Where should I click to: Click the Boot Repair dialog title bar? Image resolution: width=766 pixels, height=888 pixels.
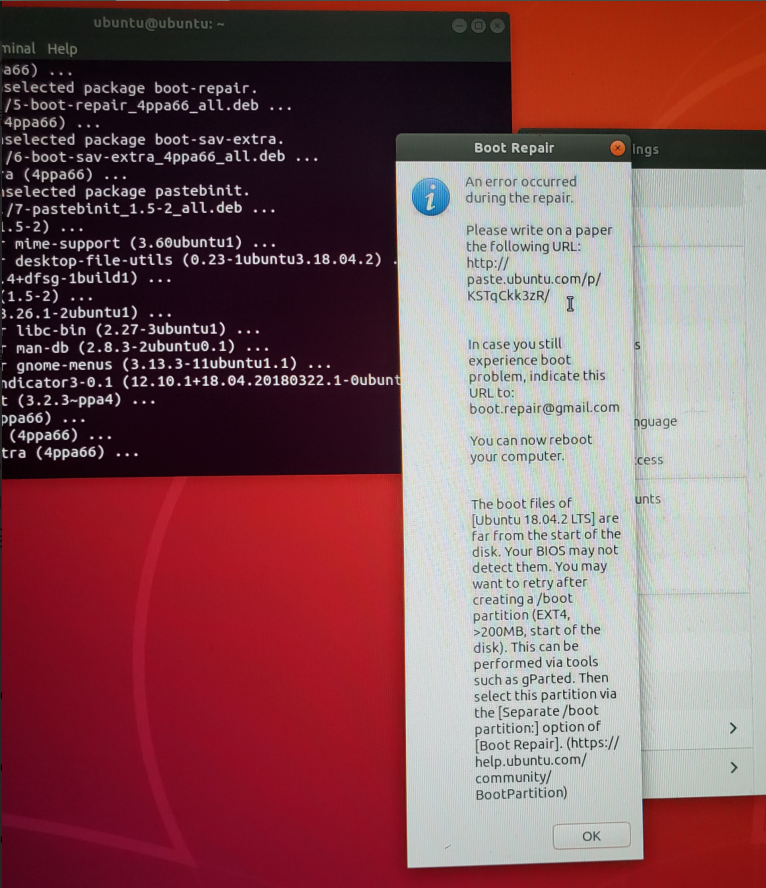tap(513, 148)
